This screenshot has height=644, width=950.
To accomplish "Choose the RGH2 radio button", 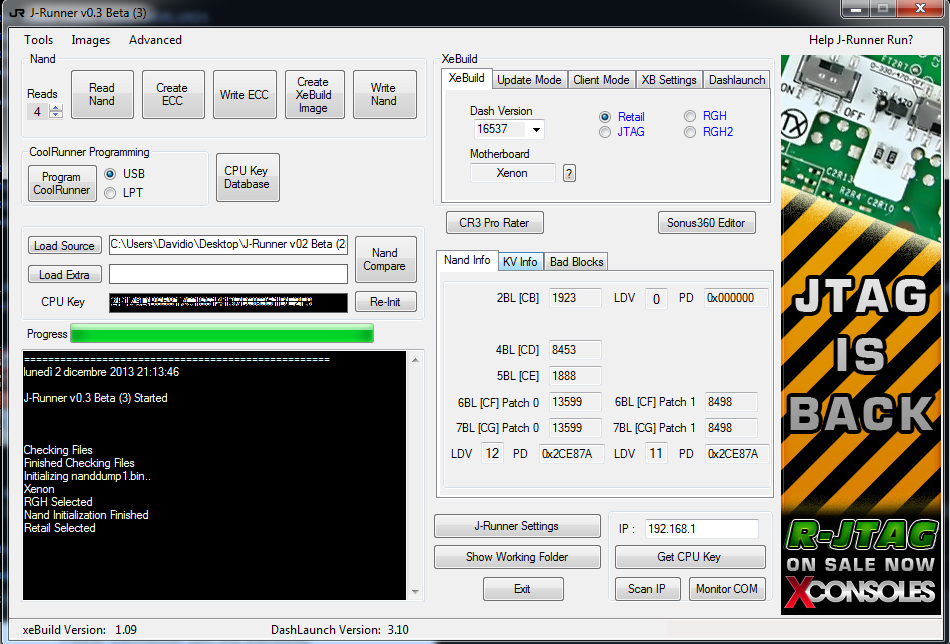I will (690, 132).
